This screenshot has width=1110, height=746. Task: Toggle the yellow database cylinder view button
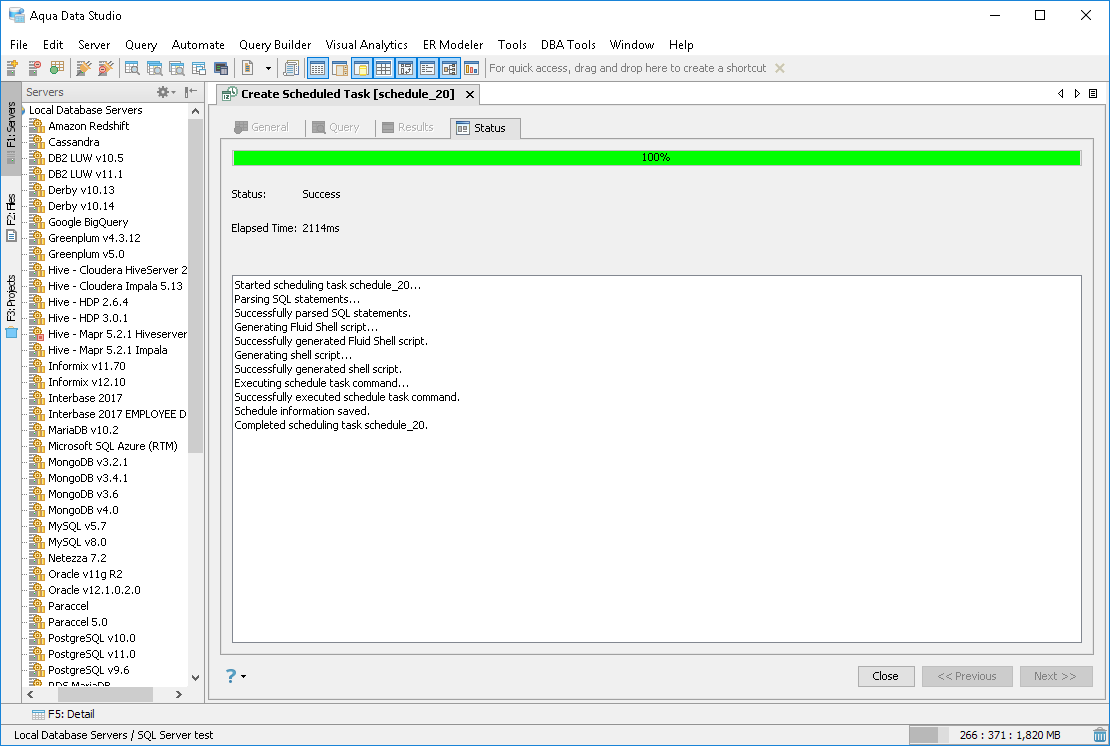361,68
